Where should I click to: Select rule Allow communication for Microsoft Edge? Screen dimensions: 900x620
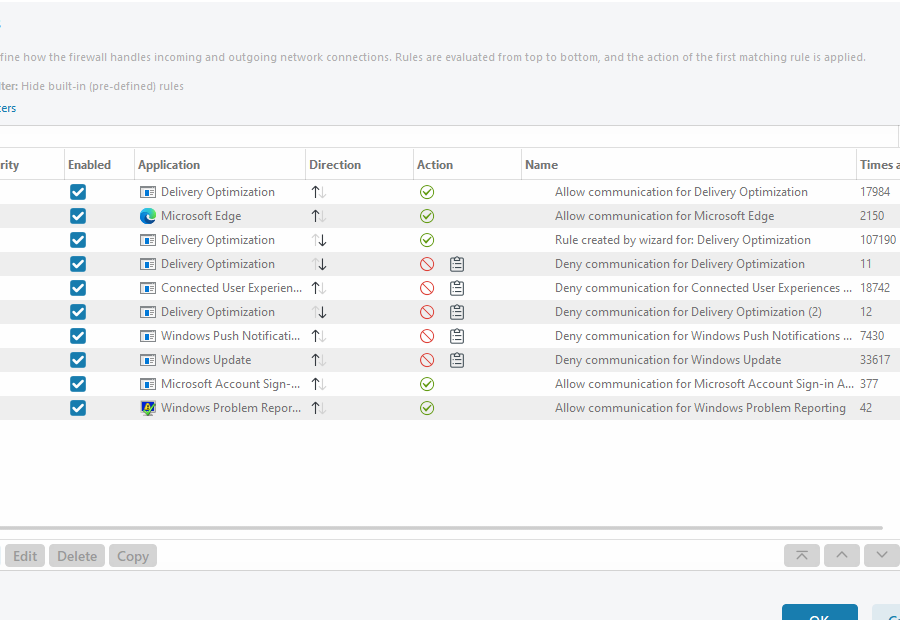(x=664, y=216)
